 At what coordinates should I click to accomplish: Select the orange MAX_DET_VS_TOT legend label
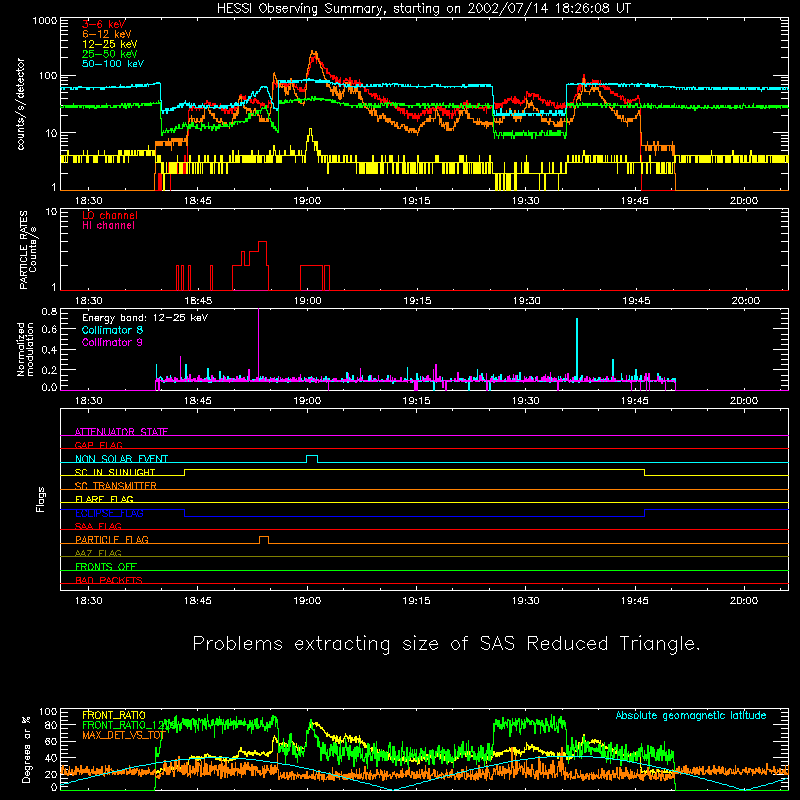click(123, 735)
